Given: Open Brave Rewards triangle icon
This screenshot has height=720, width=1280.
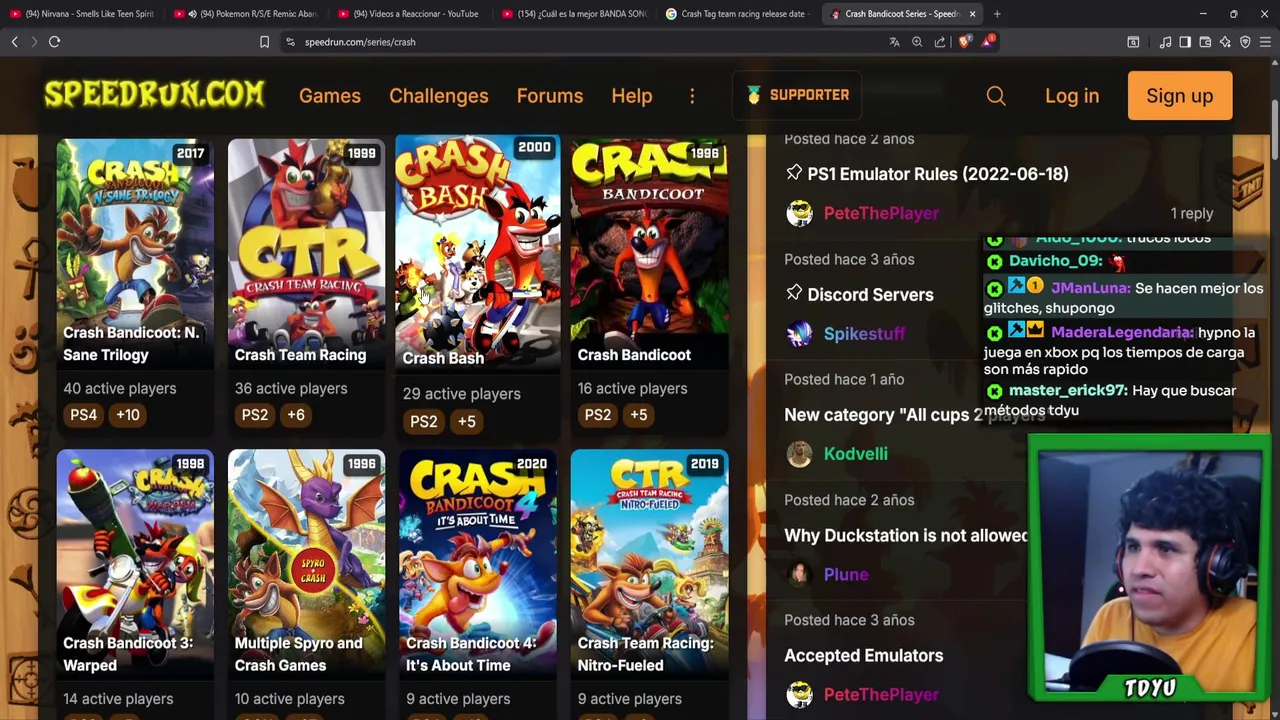Looking at the screenshot, I should coord(988,41).
